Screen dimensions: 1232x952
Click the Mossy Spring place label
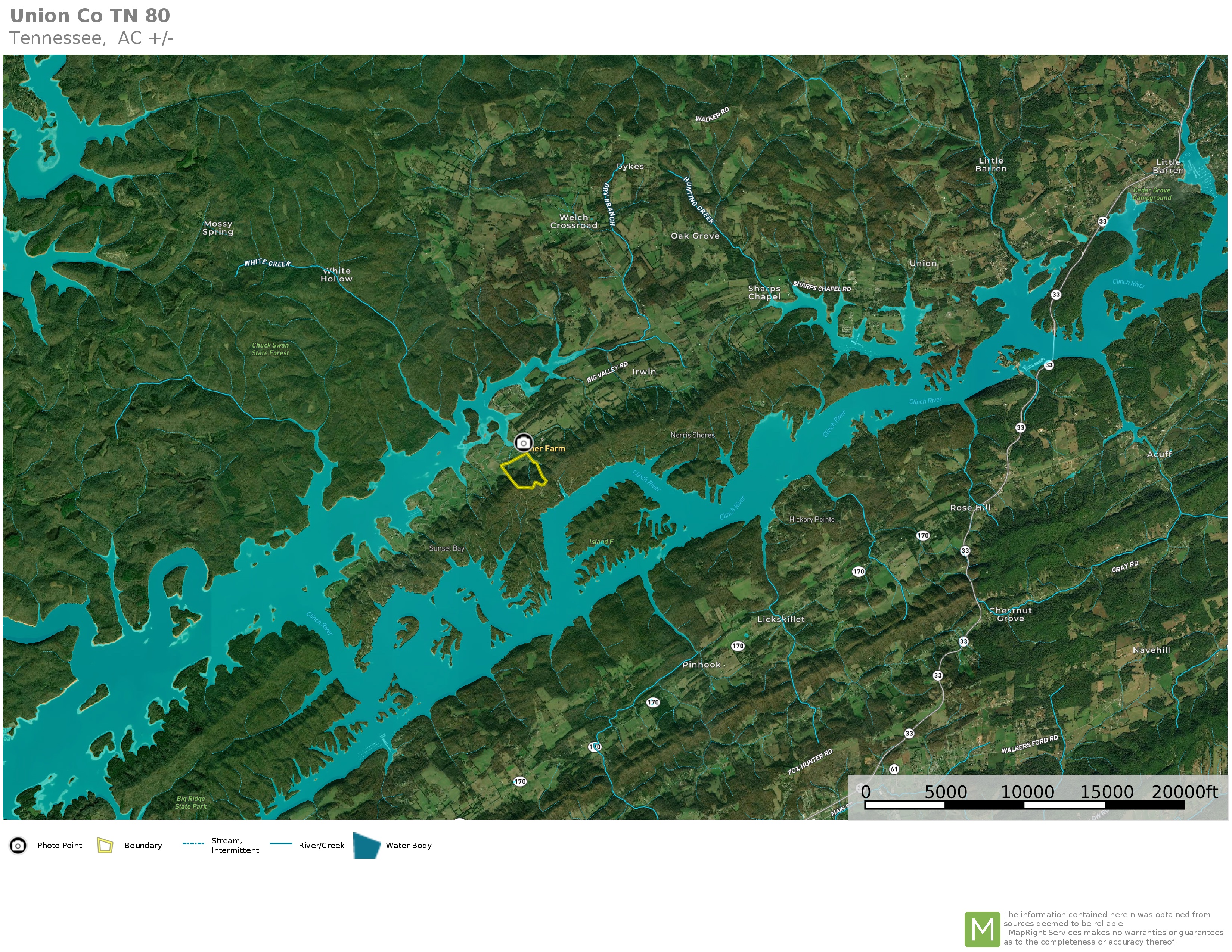218,228
